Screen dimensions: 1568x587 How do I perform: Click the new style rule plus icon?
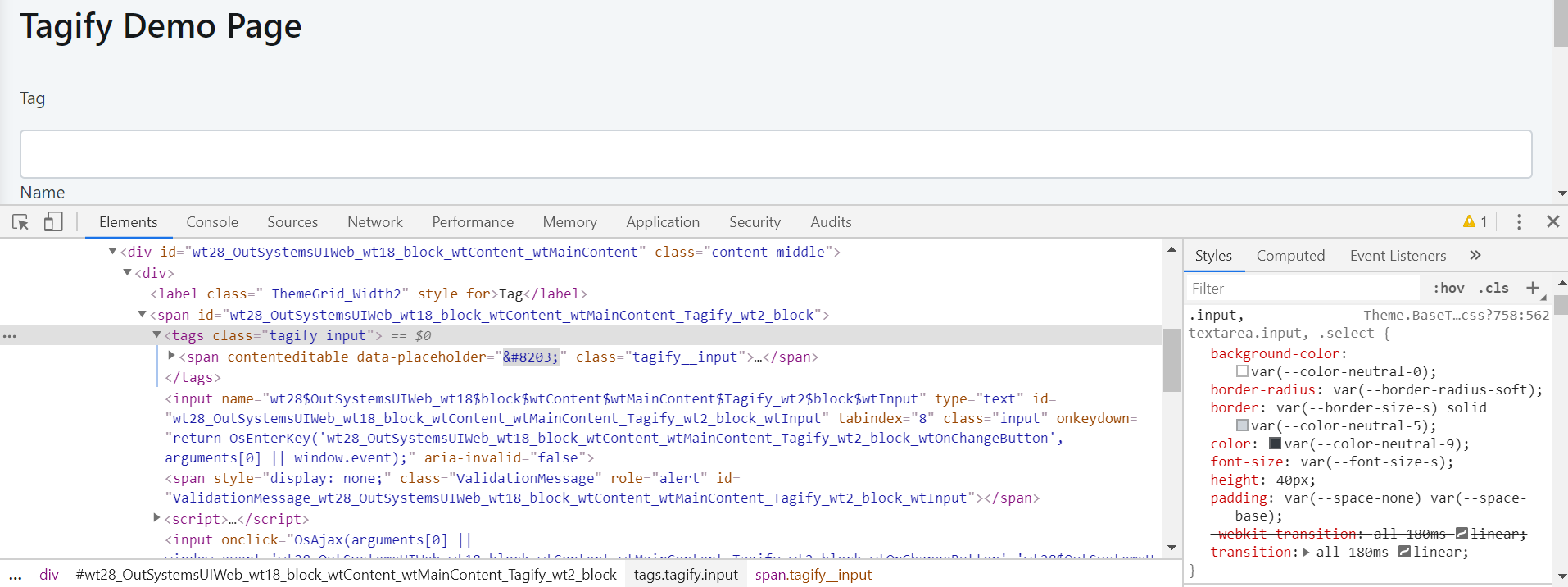[x=1532, y=288]
